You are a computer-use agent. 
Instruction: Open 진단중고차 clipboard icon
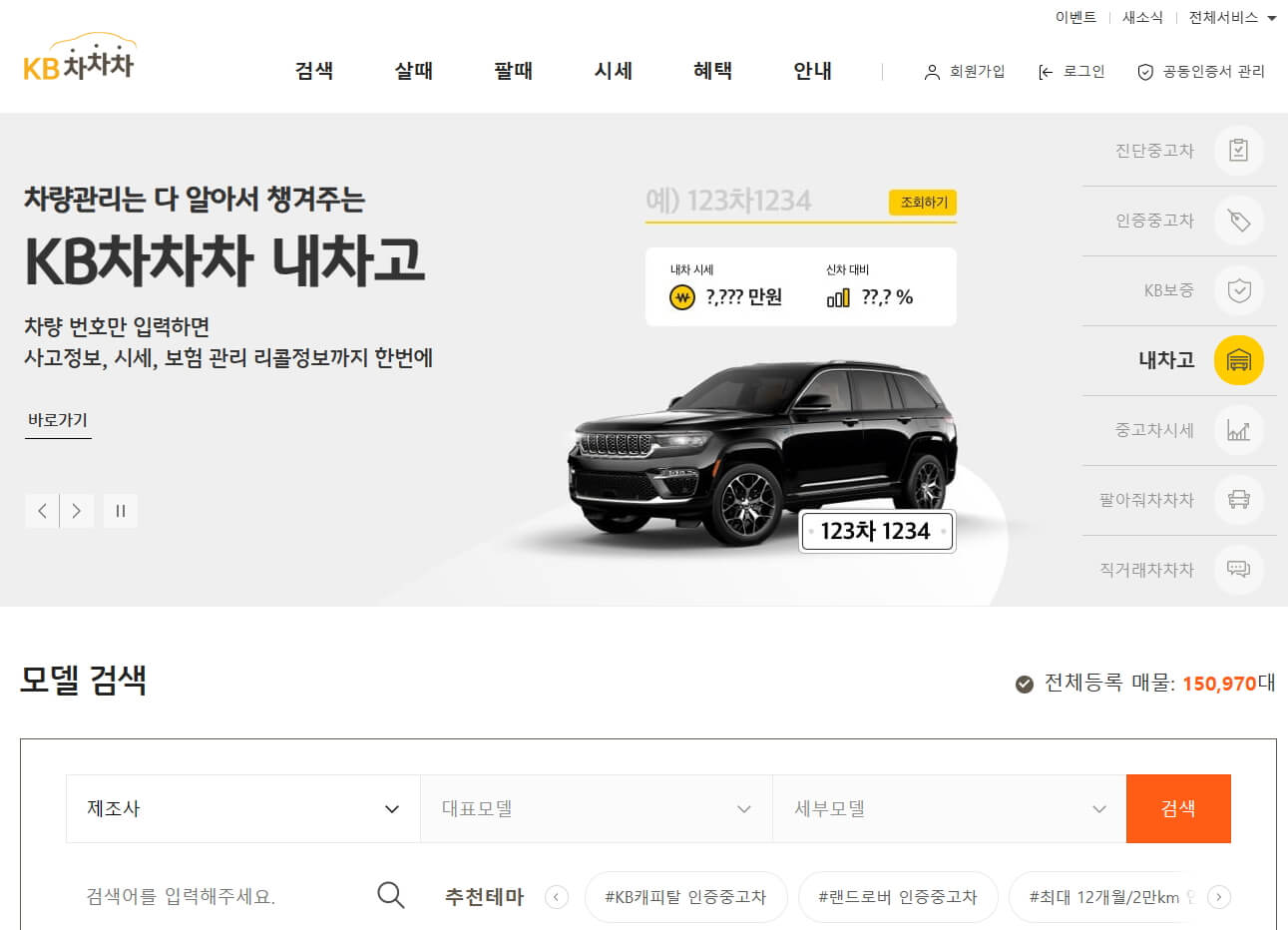pos(1238,151)
